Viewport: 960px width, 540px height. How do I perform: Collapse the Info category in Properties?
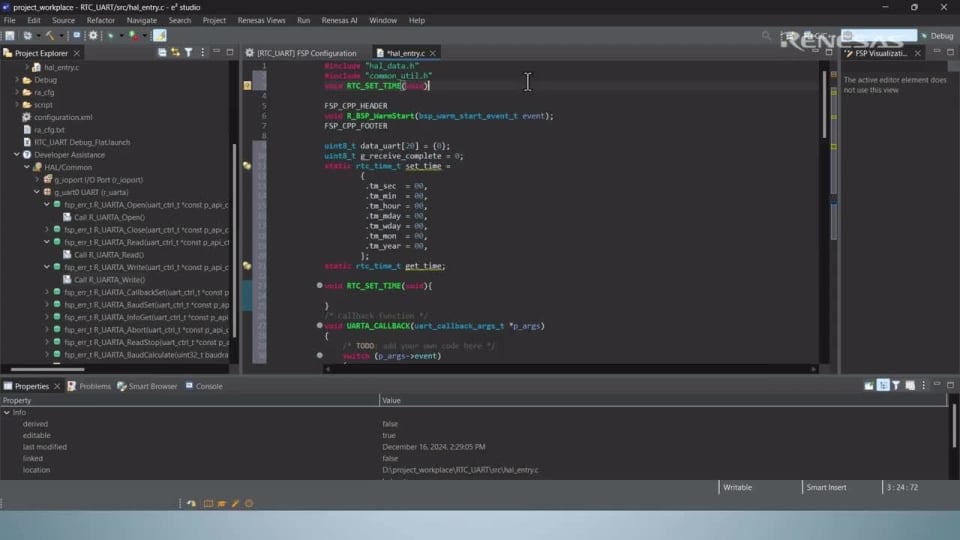tap(7, 413)
